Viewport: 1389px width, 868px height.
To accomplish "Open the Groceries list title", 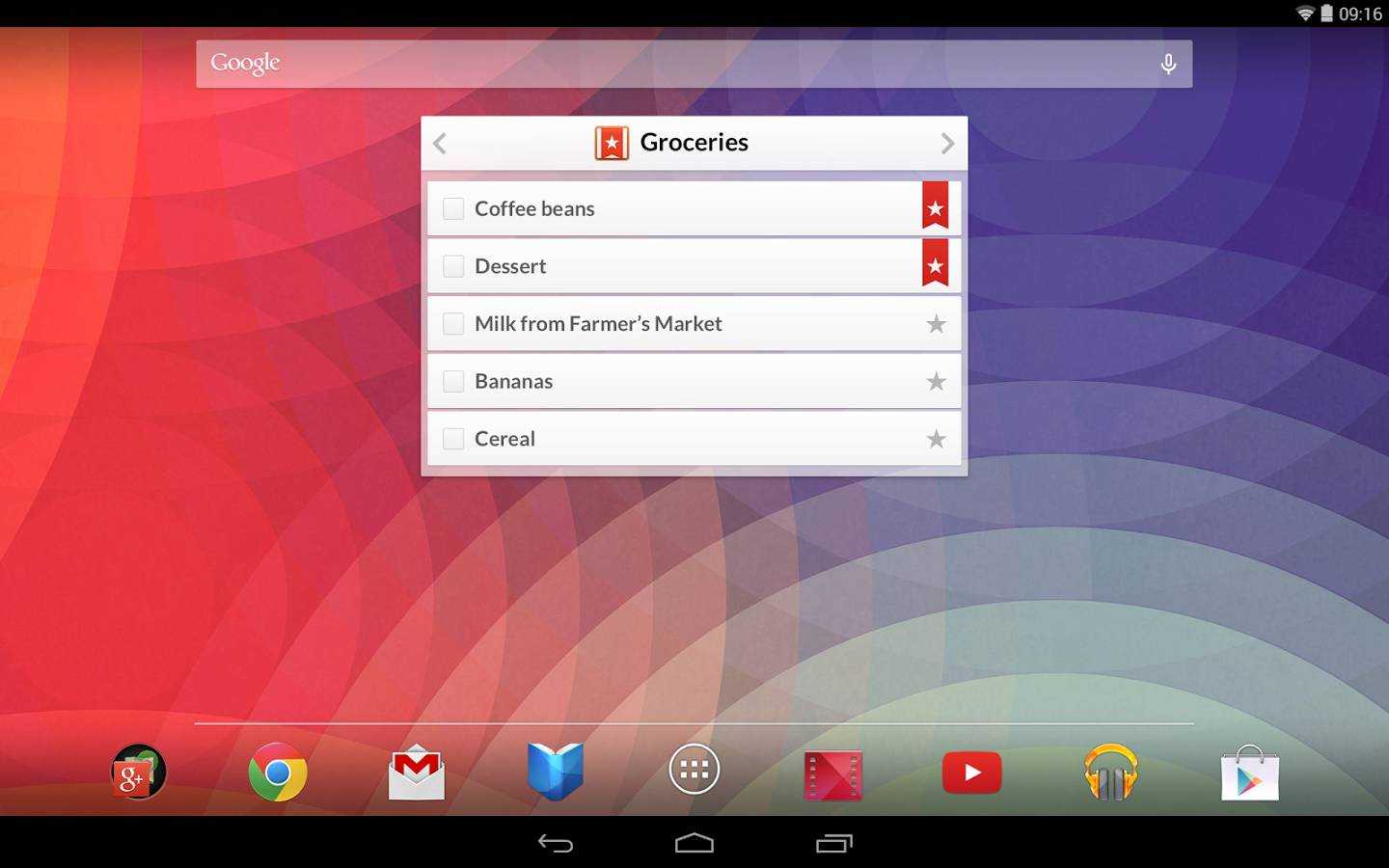I will (x=694, y=143).
